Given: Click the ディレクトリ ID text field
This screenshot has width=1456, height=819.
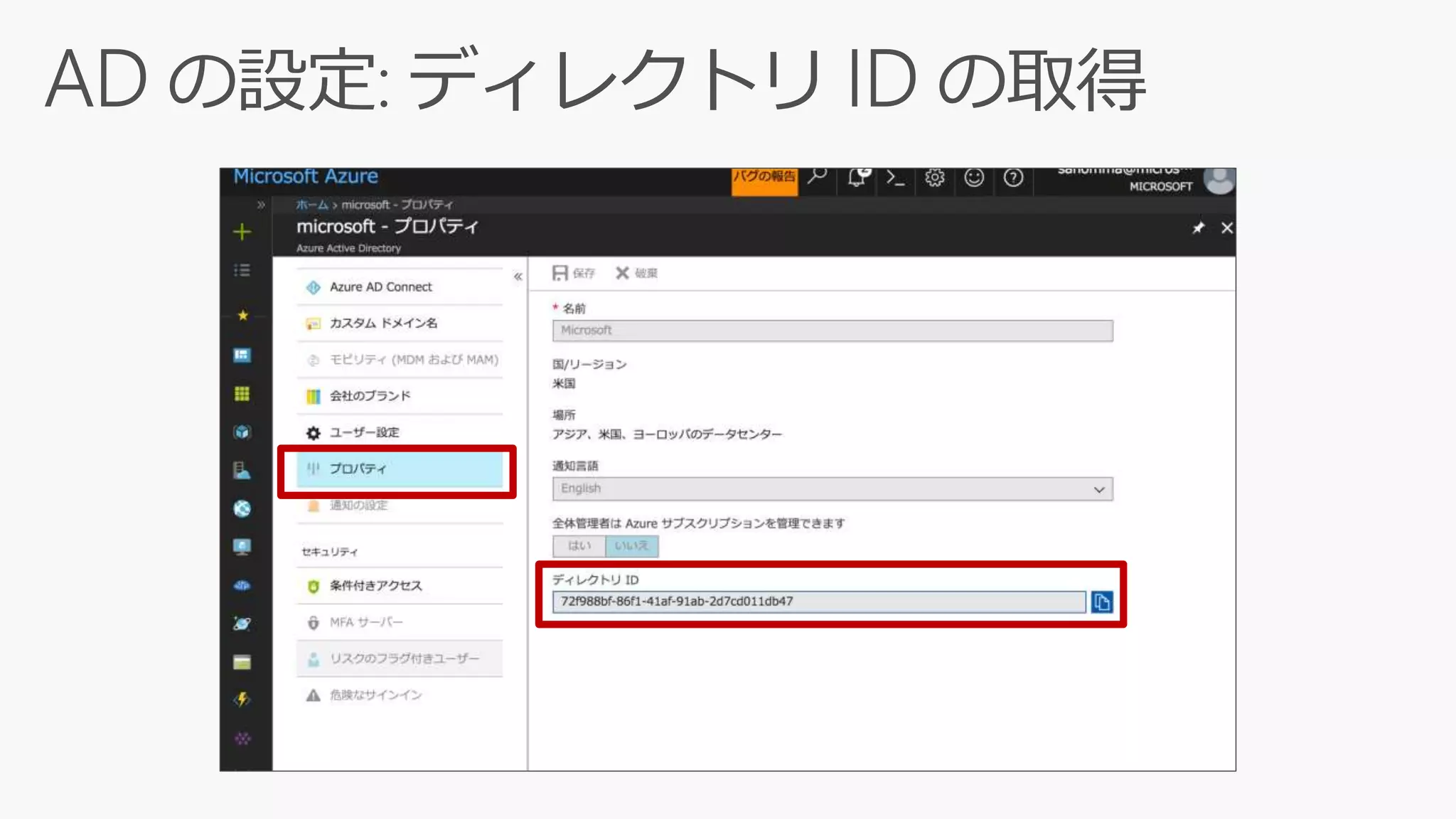Looking at the screenshot, I should pos(818,602).
